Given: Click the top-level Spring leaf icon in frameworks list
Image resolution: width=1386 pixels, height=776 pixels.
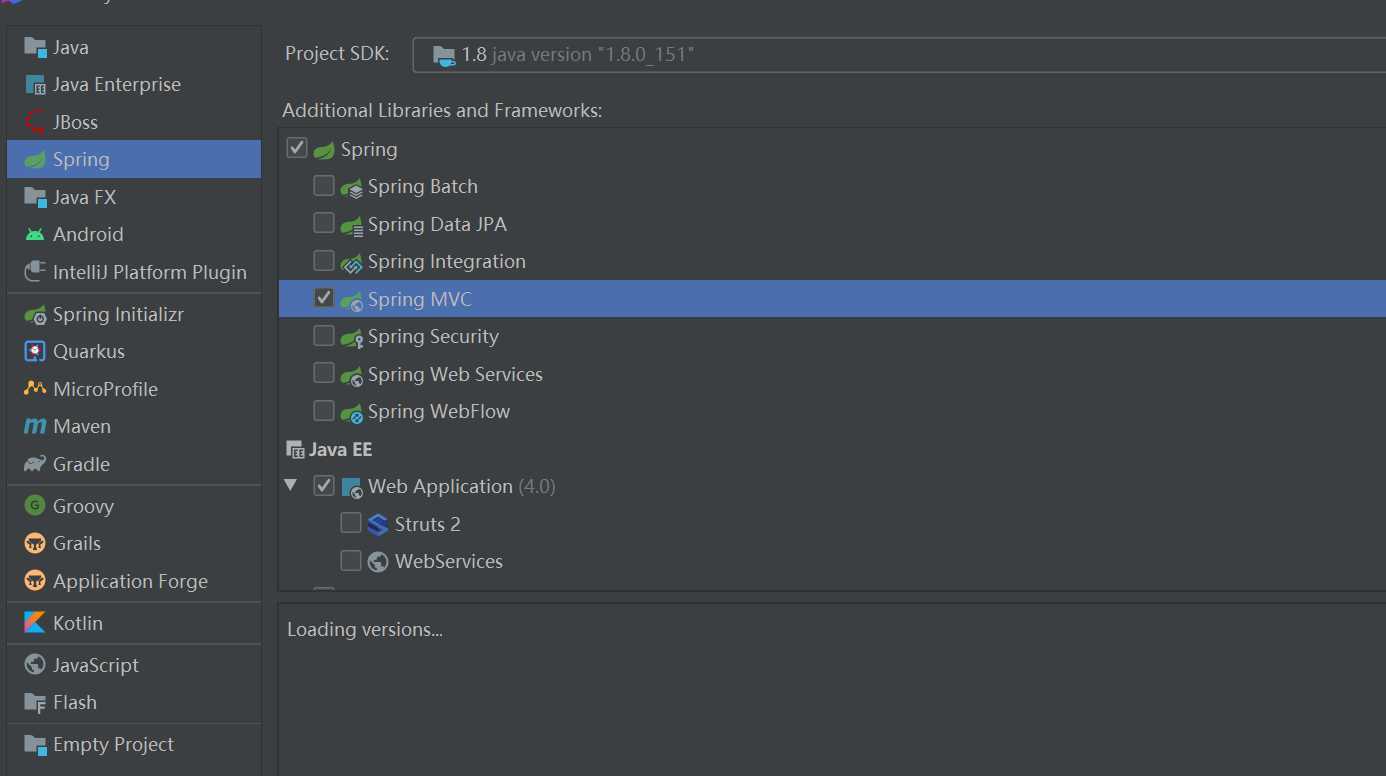Looking at the screenshot, I should (x=324, y=150).
